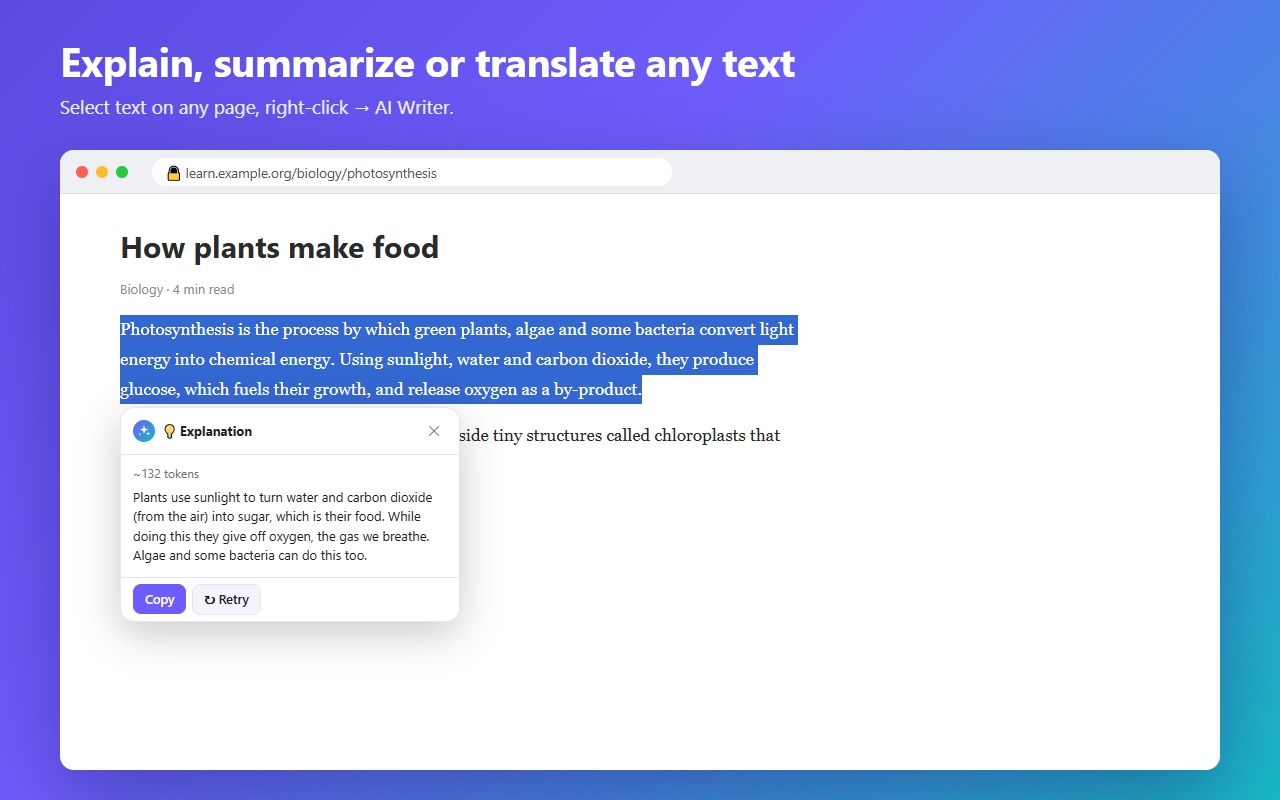The height and width of the screenshot is (800, 1280).
Task: Click the yellow minimize window dot
Action: 102,172
